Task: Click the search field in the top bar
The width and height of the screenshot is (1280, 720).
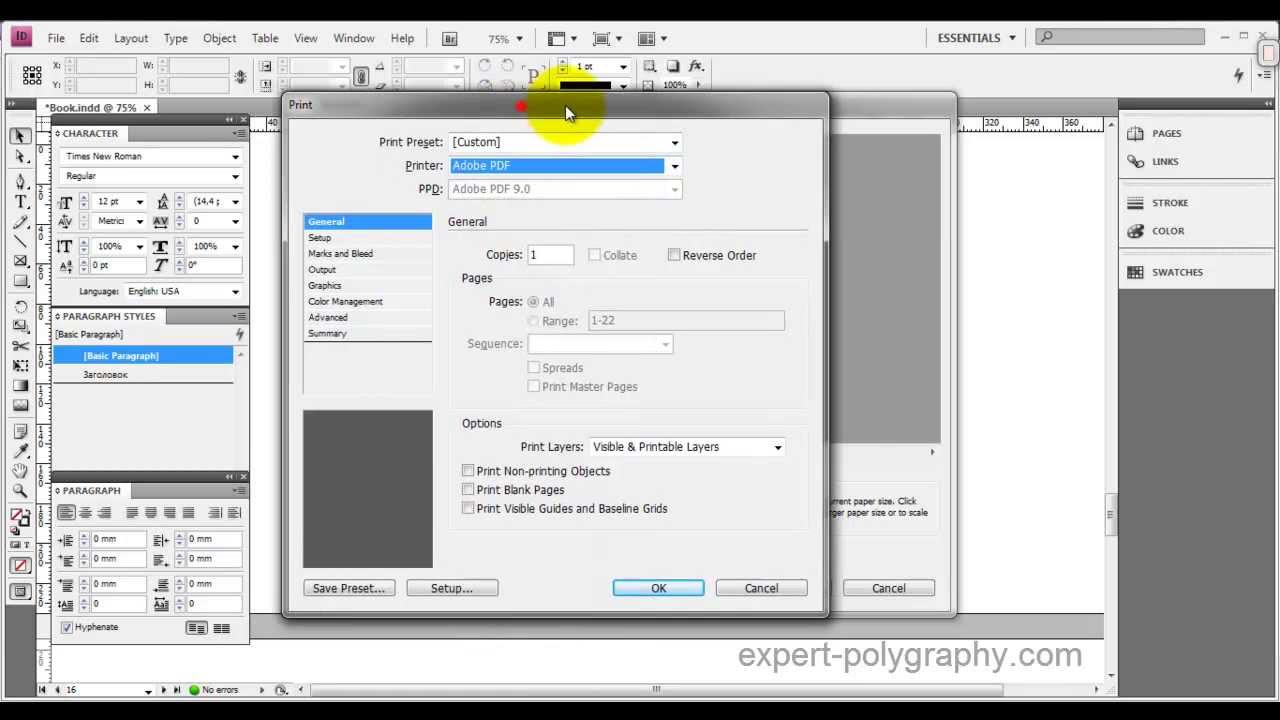Action: click(x=1119, y=37)
